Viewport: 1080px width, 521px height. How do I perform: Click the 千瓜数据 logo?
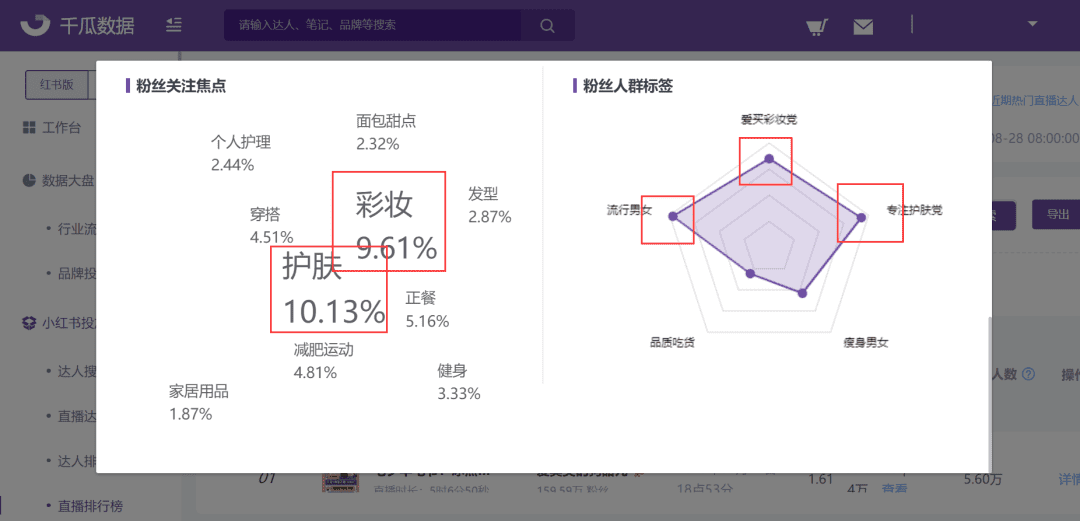[77, 25]
